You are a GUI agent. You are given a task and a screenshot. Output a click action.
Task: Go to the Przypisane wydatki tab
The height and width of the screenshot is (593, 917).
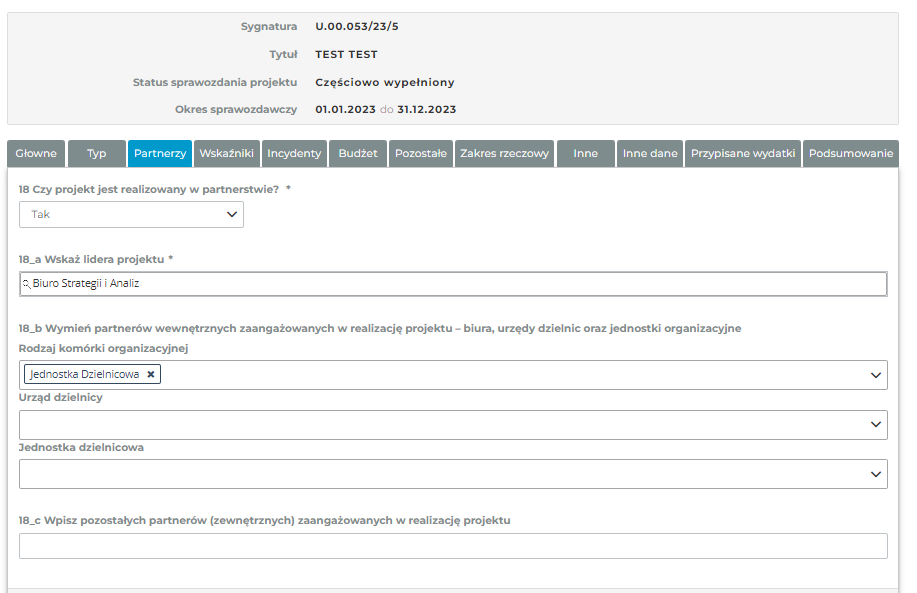pyautogui.click(x=743, y=154)
